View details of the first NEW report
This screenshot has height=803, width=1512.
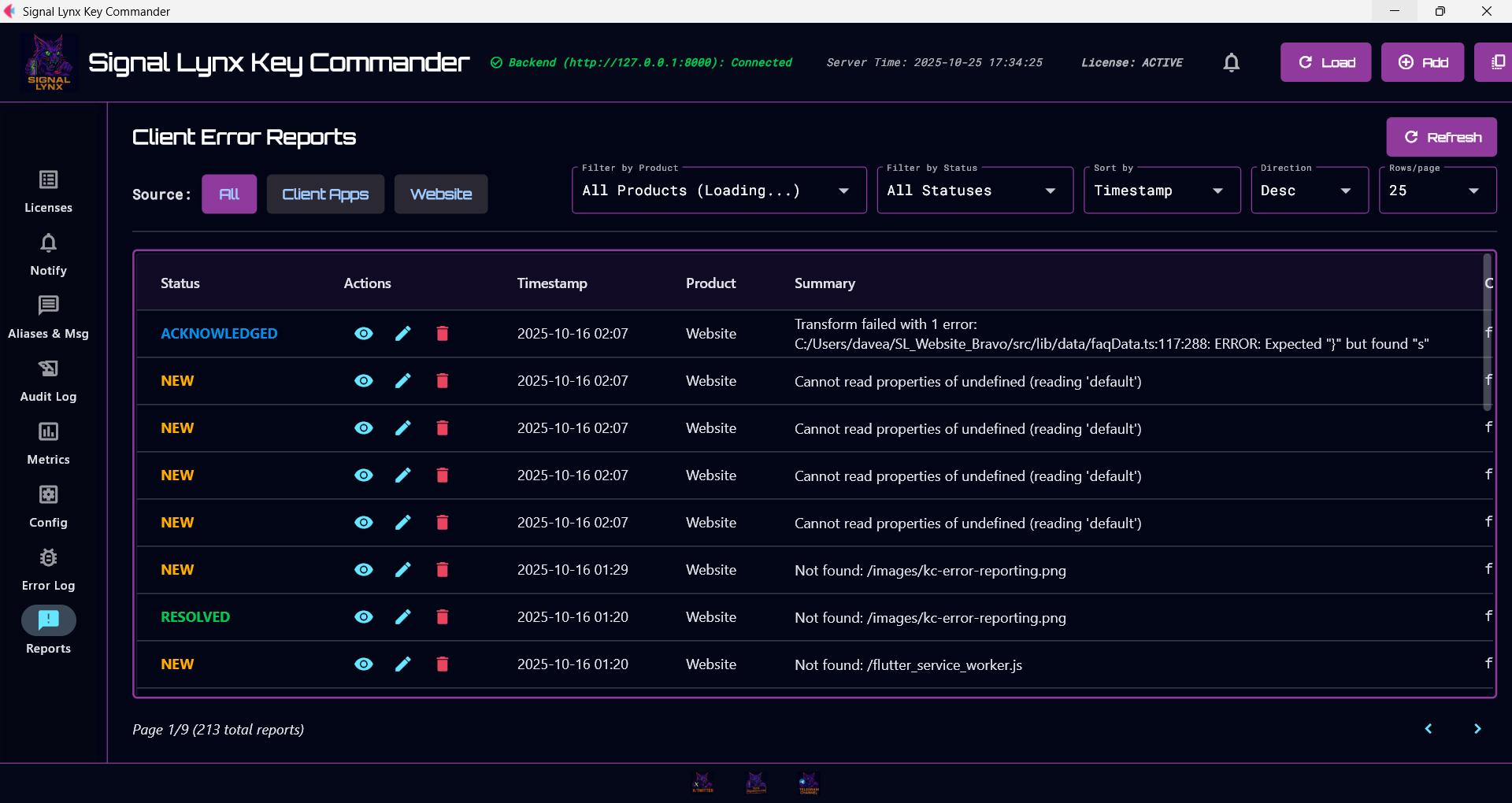(x=363, y=381)
